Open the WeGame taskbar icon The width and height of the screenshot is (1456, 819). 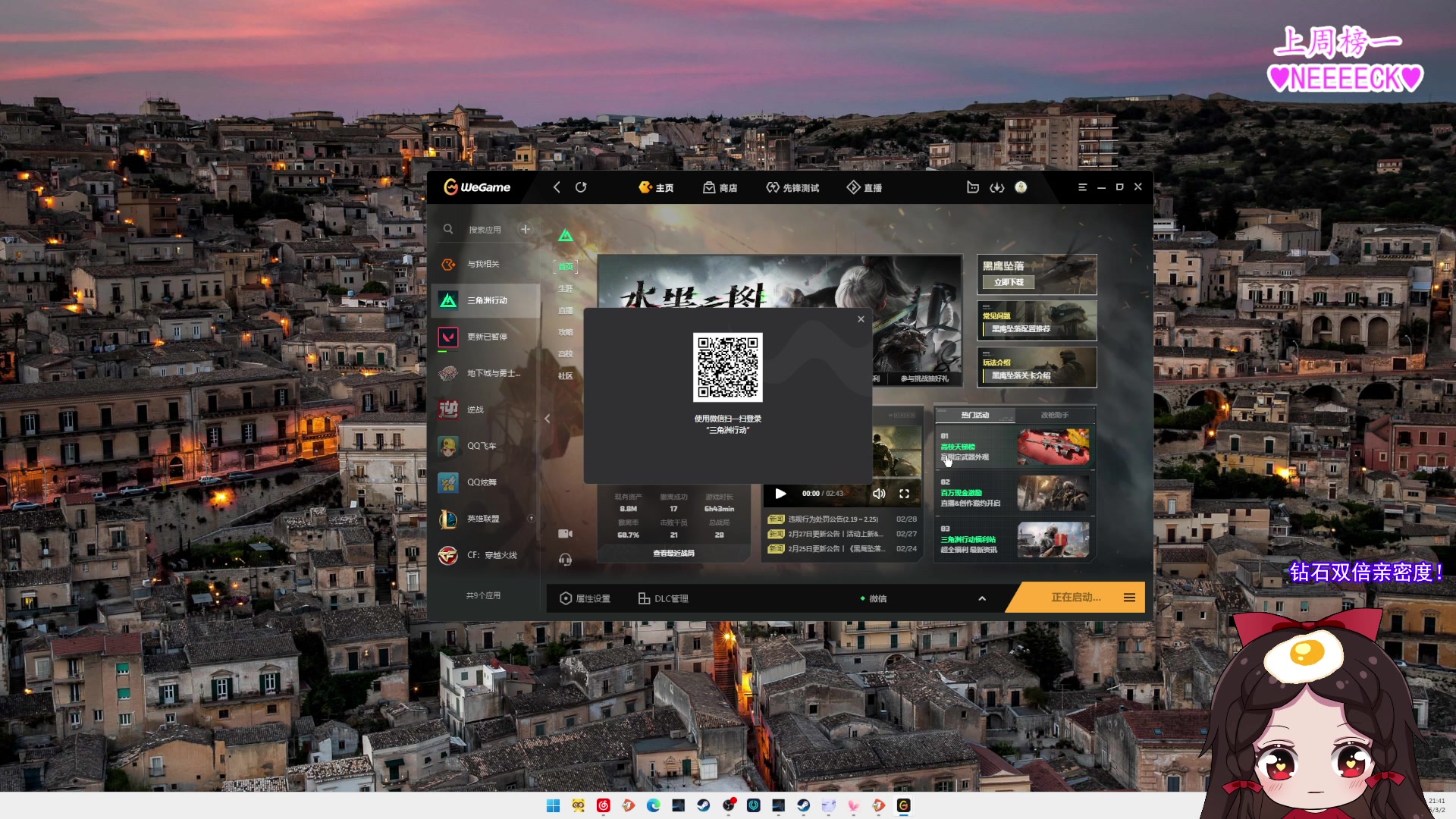pyautogui.click(x=903, y=805)
